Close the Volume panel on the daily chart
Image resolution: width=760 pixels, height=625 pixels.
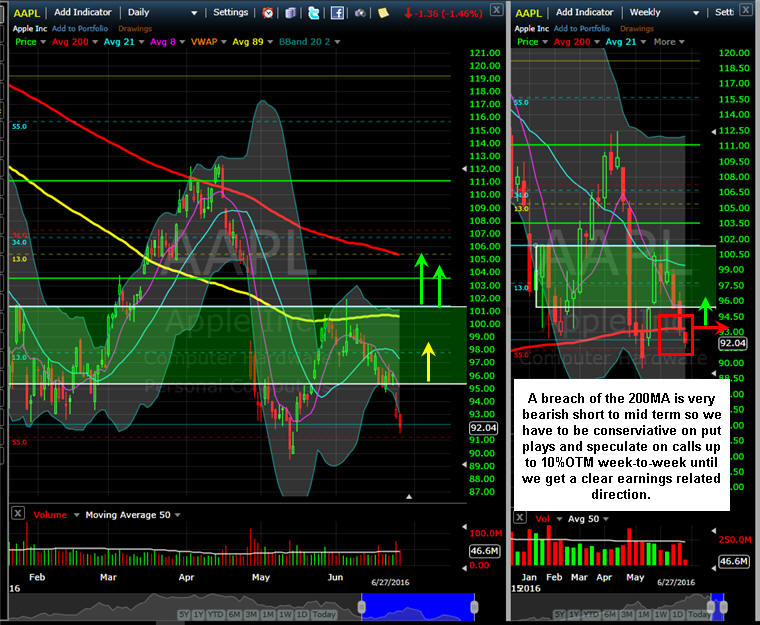coord(17,514)
